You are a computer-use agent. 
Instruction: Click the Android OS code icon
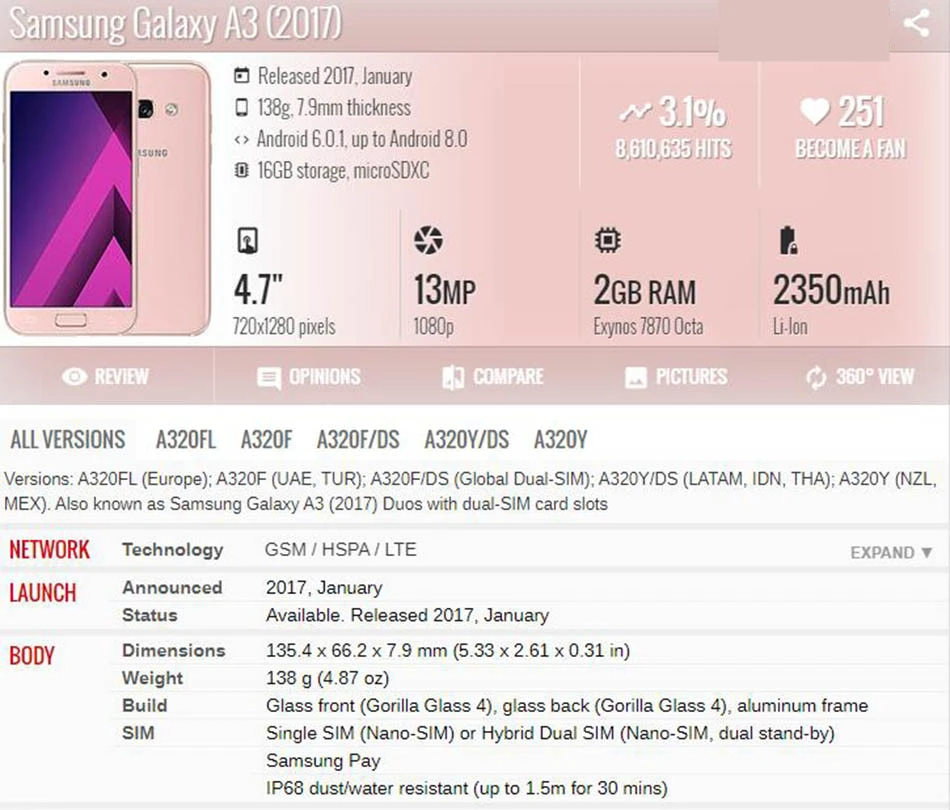(x=242, y=140)
